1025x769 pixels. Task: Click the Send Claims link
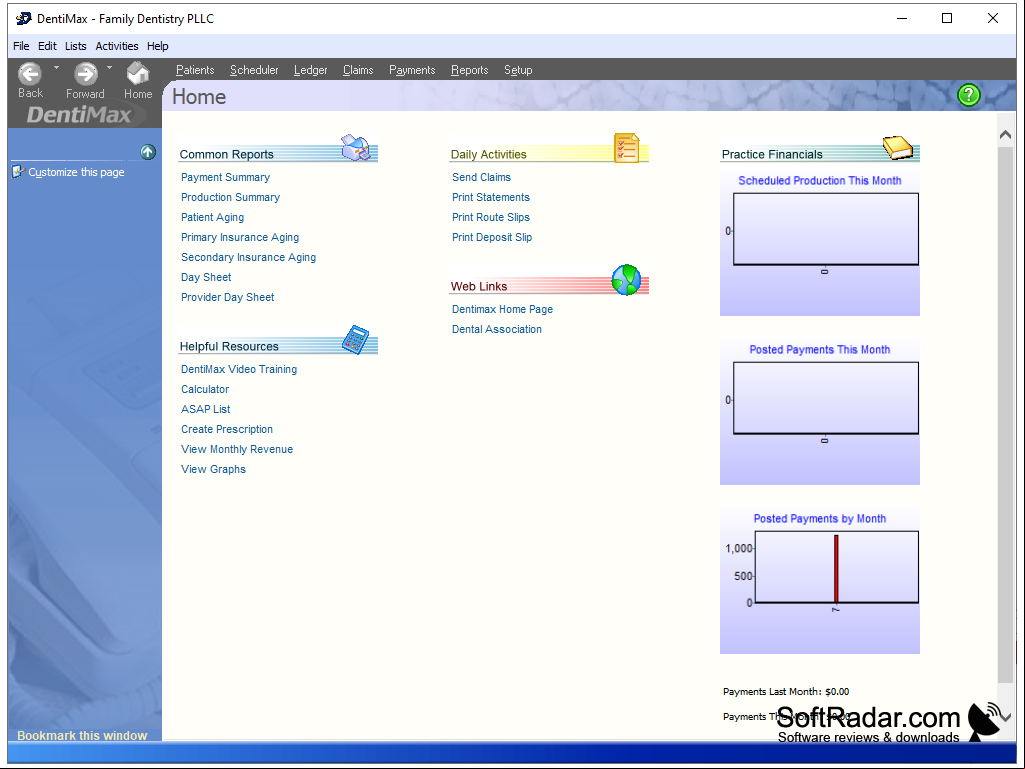pyautogui.click(x=481, y=177)
